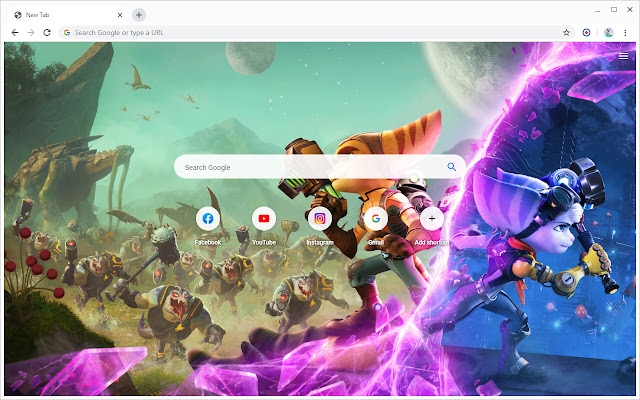
Task: Open Chrome's three-dot menu
Action: tap(625, 33)
